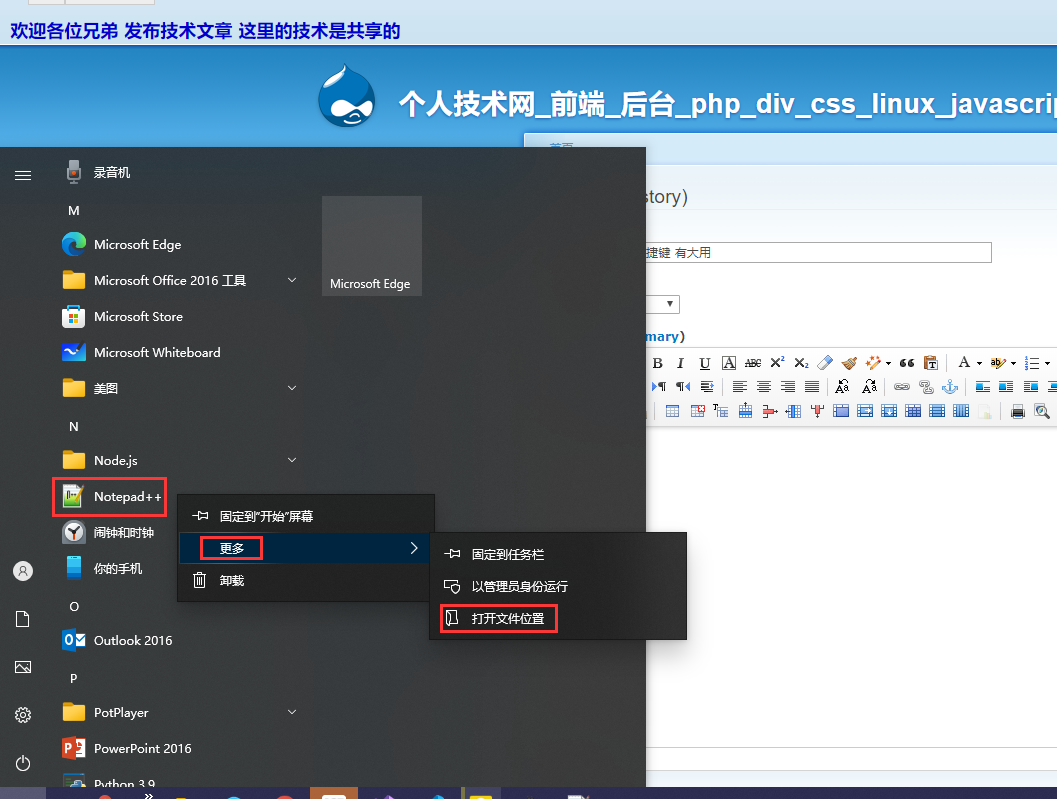Click the Drupal logo on the page
Image resolution: width=1057 pixels, height=799 pixels.
tap(346, 96)
